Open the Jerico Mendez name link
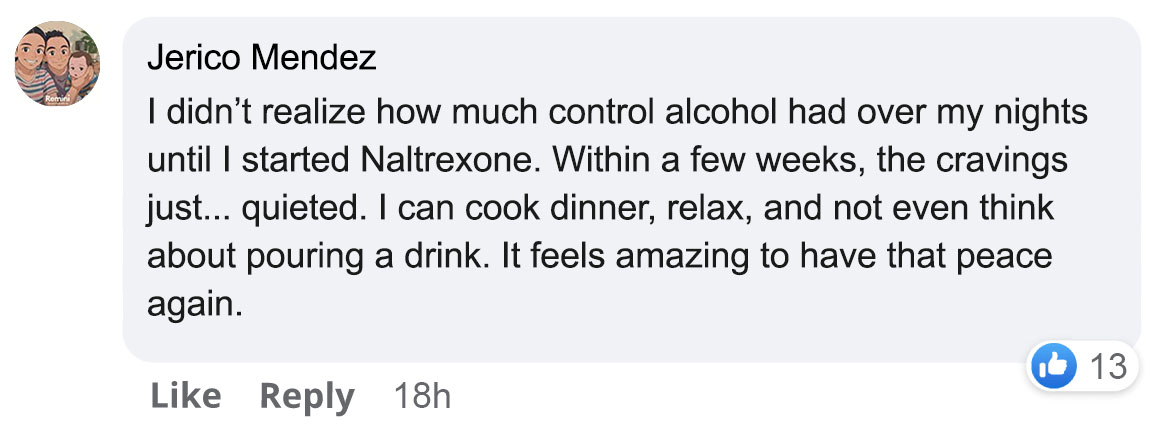Screen dimensions: 1160x430 [x=261, y=59]
